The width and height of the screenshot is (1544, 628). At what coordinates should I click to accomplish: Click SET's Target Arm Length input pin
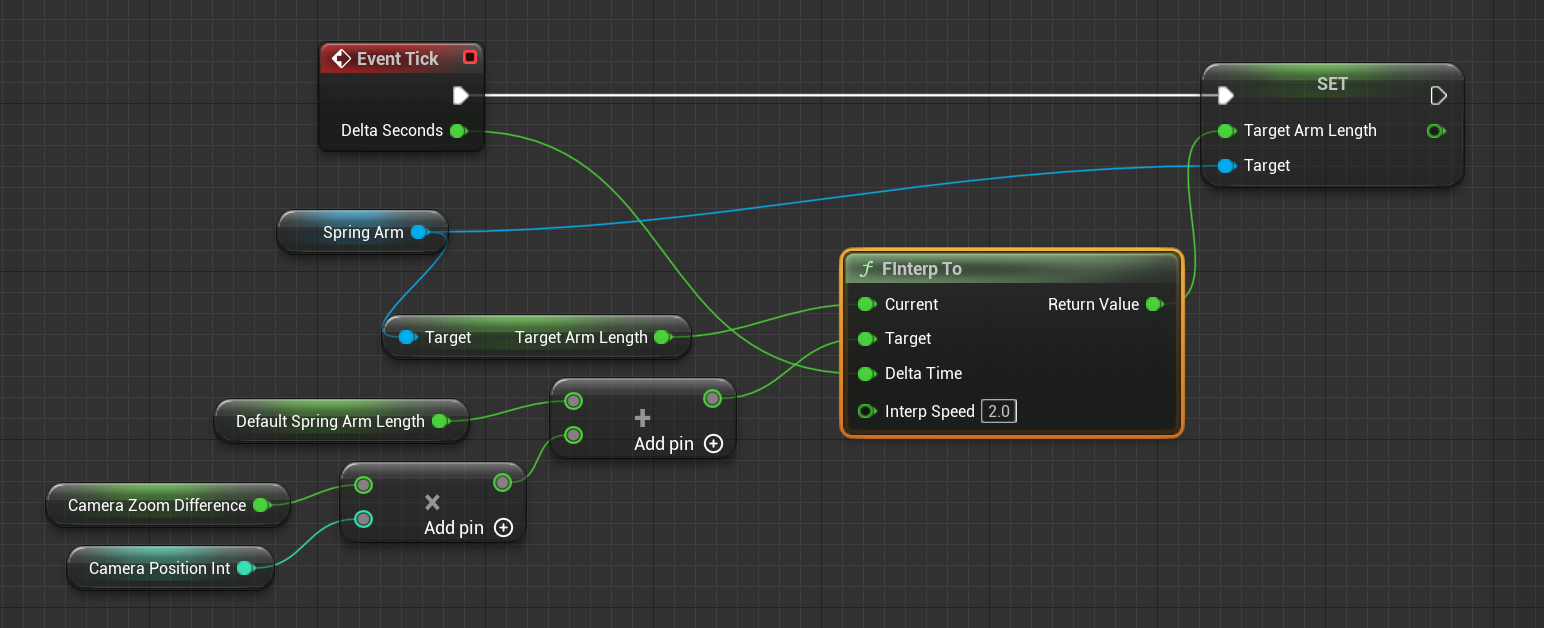pos(1227,130)
